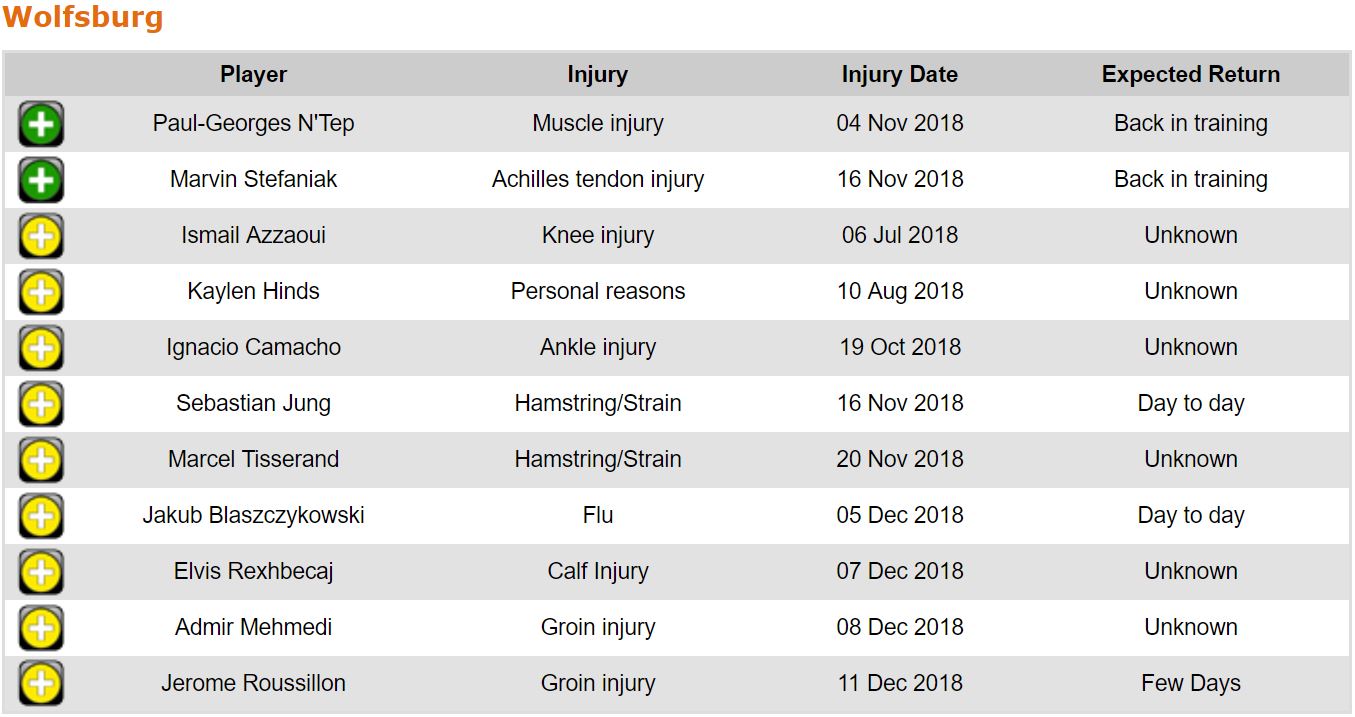Click yellow plus icon beside Sebastian Jung

(x=41, y=405)
